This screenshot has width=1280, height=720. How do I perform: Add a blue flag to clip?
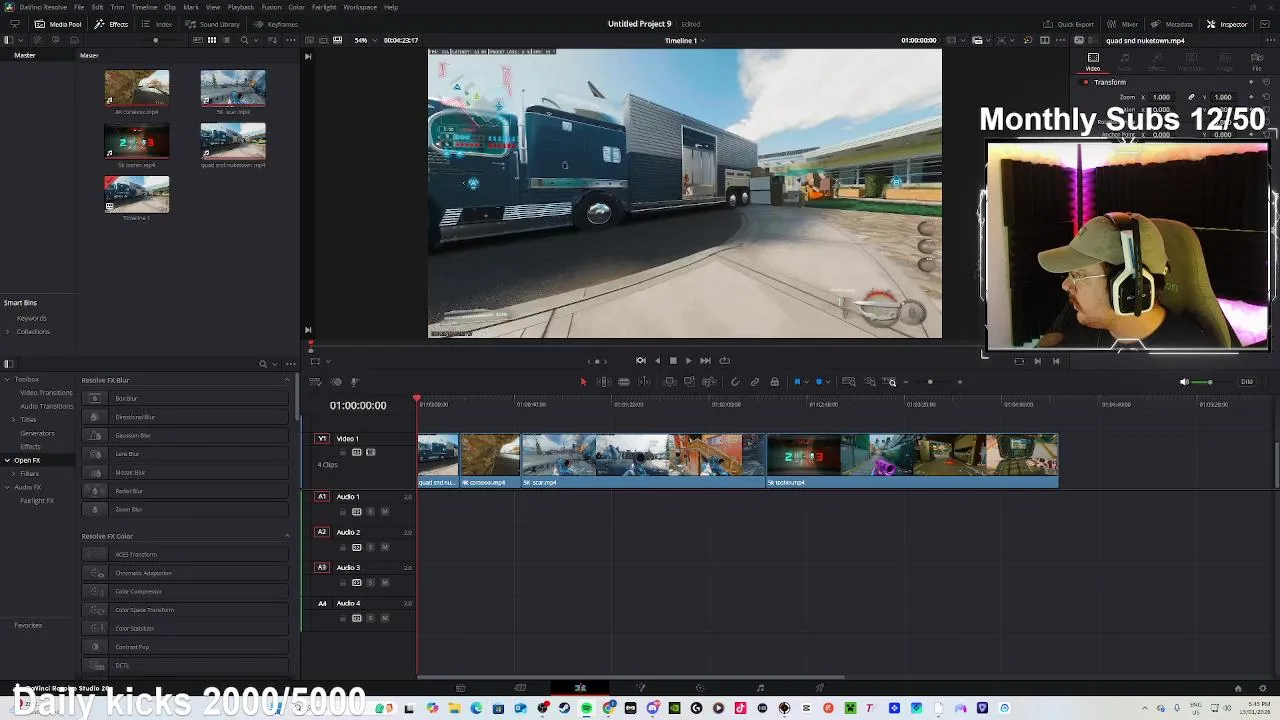tap(797, 382)
